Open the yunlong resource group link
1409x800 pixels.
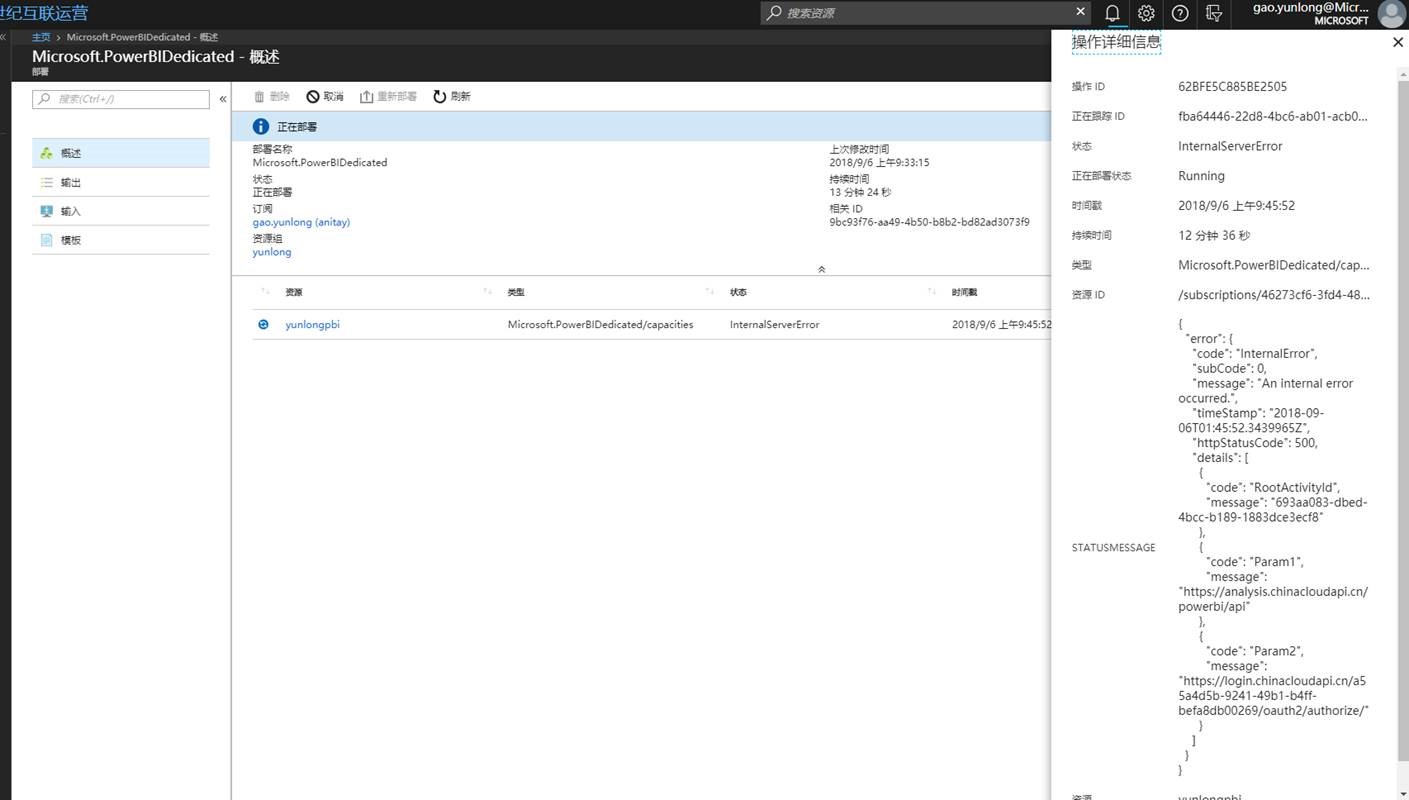pyautogui.click(x=272, y=252)
